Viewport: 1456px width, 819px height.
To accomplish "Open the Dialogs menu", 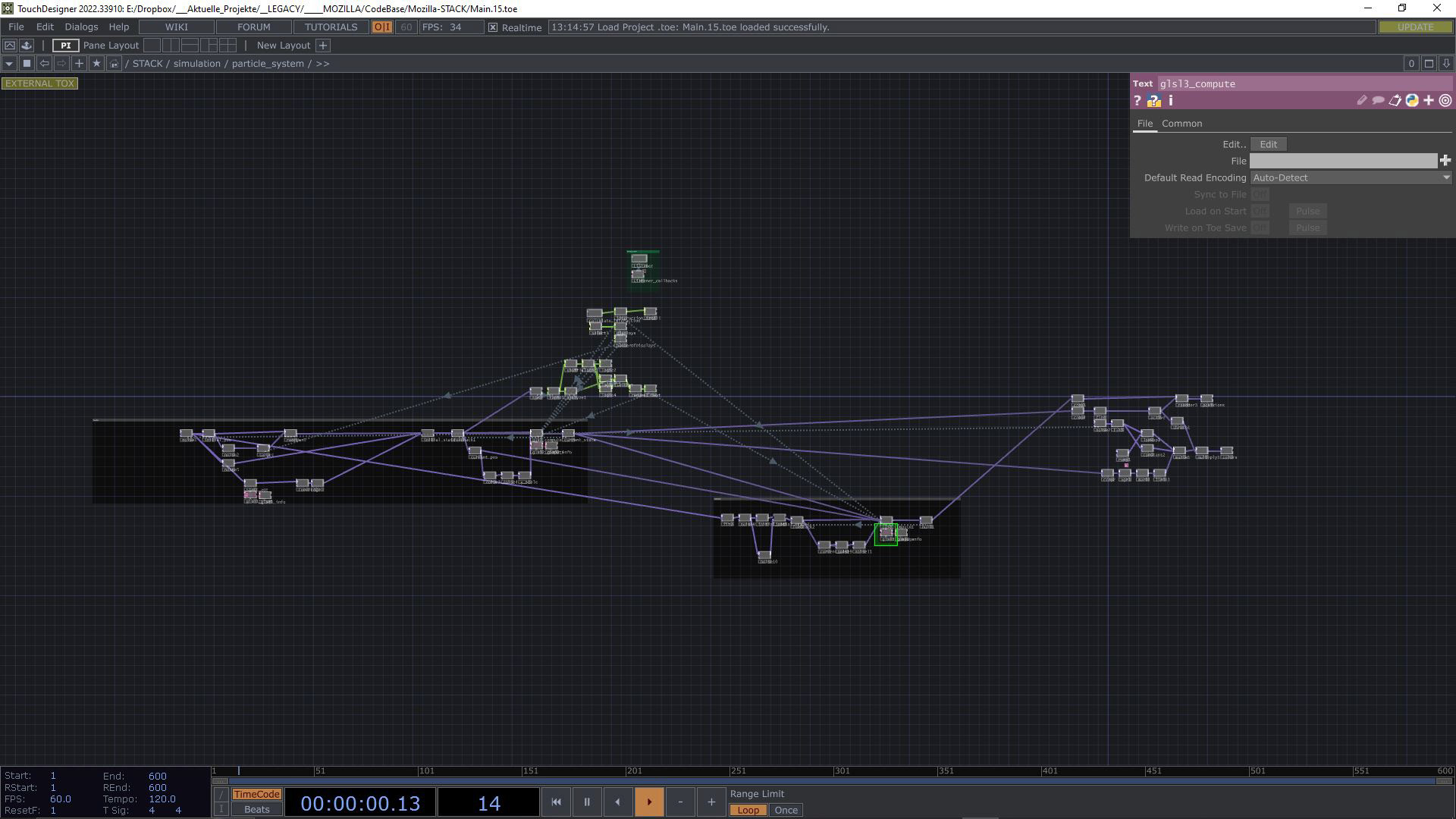I will (x=81, y=27).
